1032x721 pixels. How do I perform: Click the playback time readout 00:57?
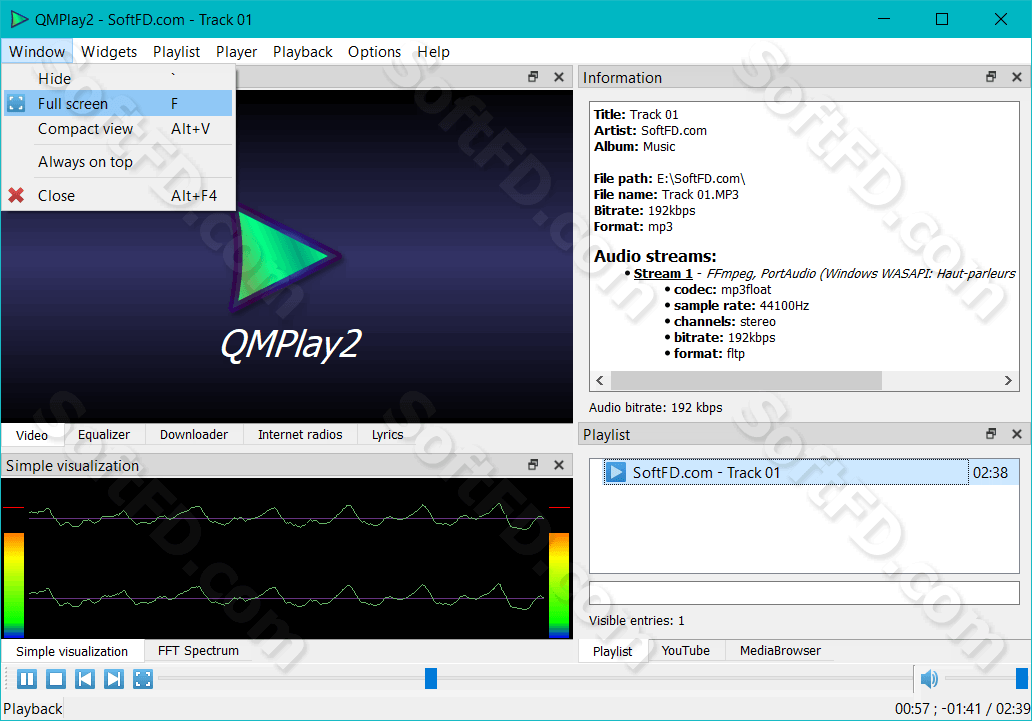[912, 708]
